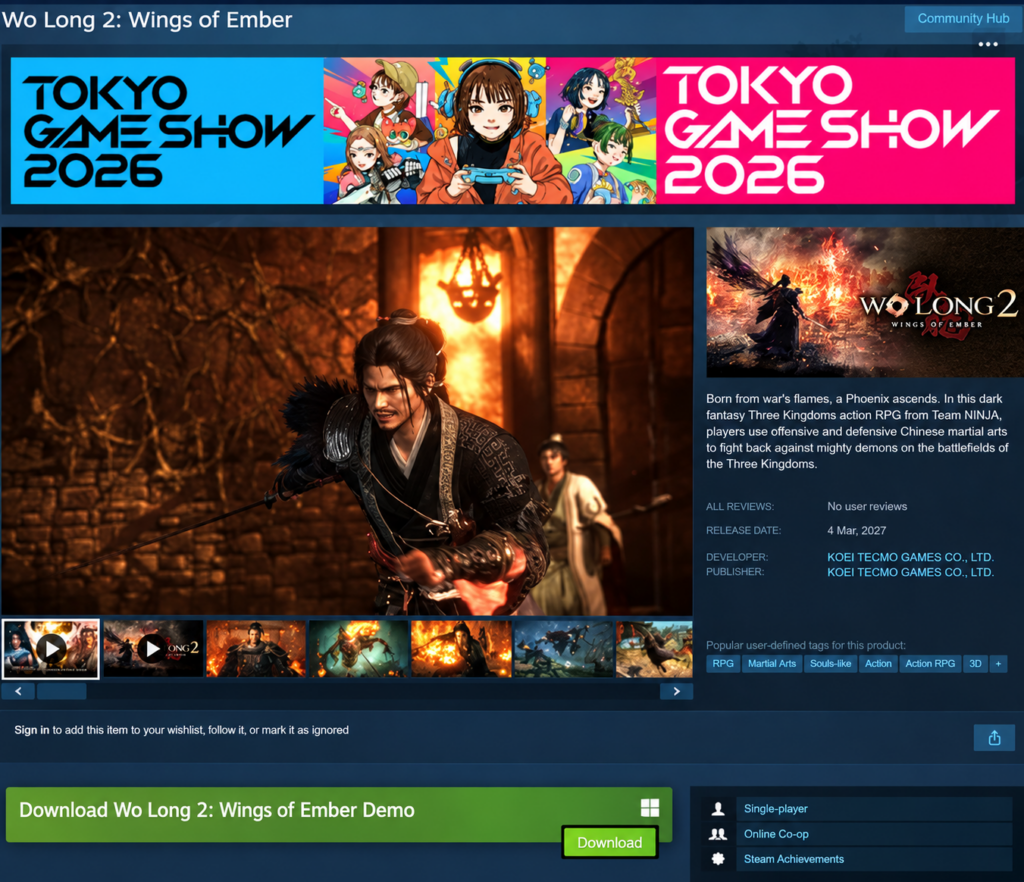Click the 'Download Wo Long 2: Wings of Ember Demo' heading
Screen dimensions: 1024x882
[x=217, y=810]
